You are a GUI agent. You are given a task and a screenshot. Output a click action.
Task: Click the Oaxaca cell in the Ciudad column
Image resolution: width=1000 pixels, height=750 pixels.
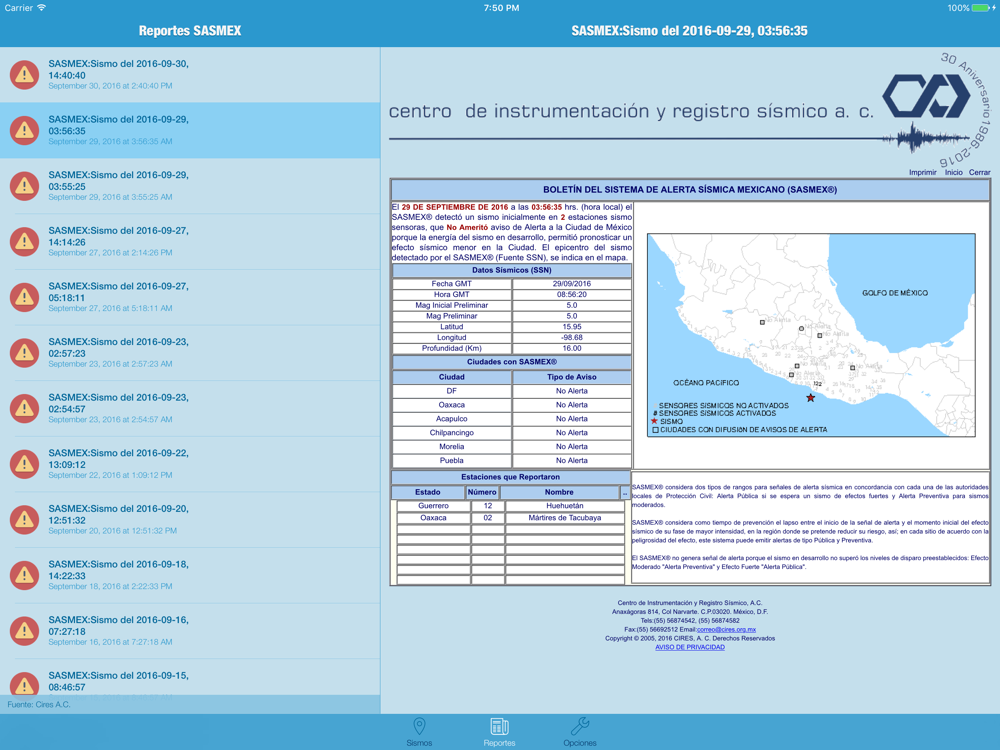pyautogui.click(x=452, y=405)
